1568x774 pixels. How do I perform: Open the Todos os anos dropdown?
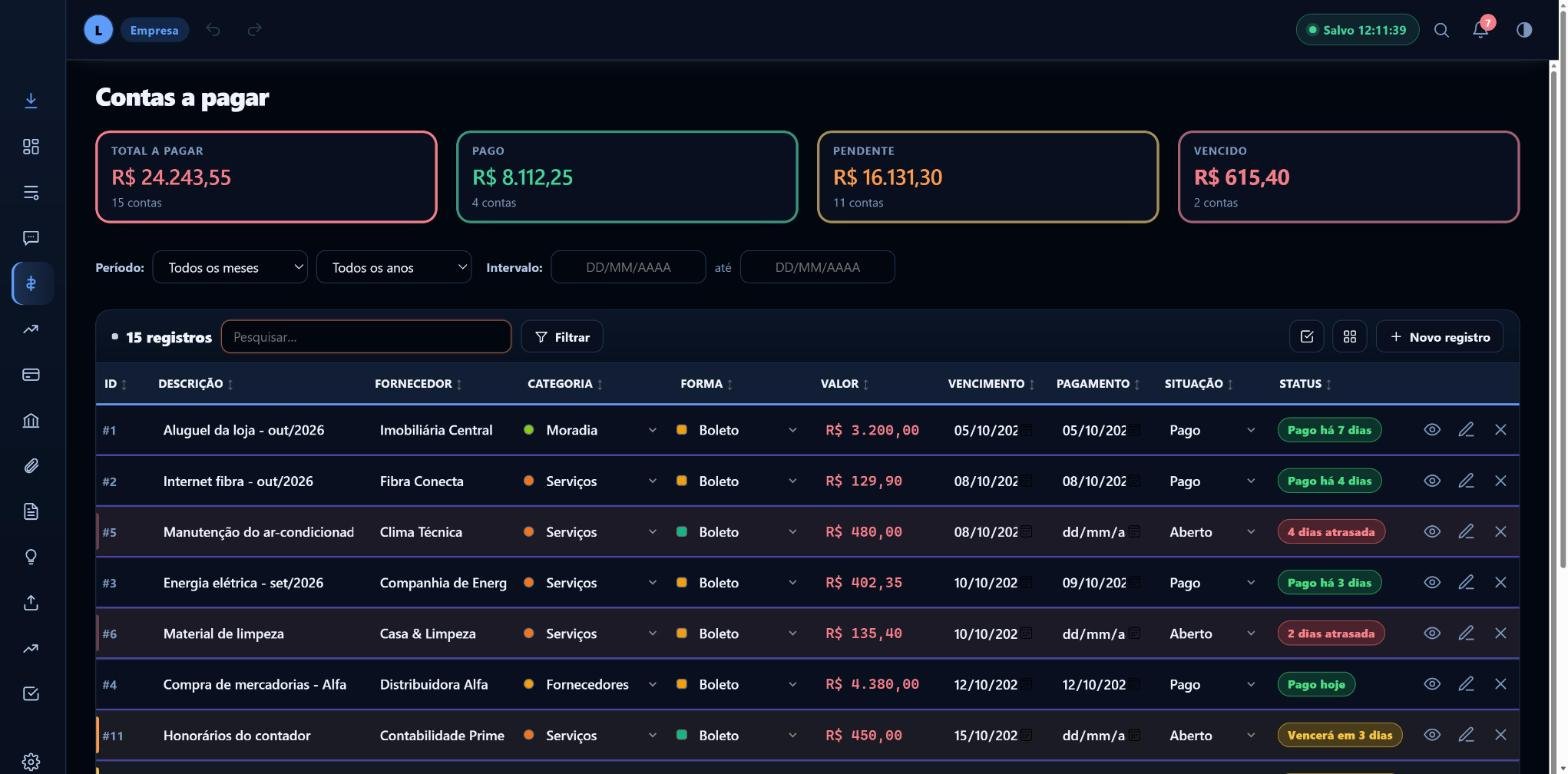(394, 267)
